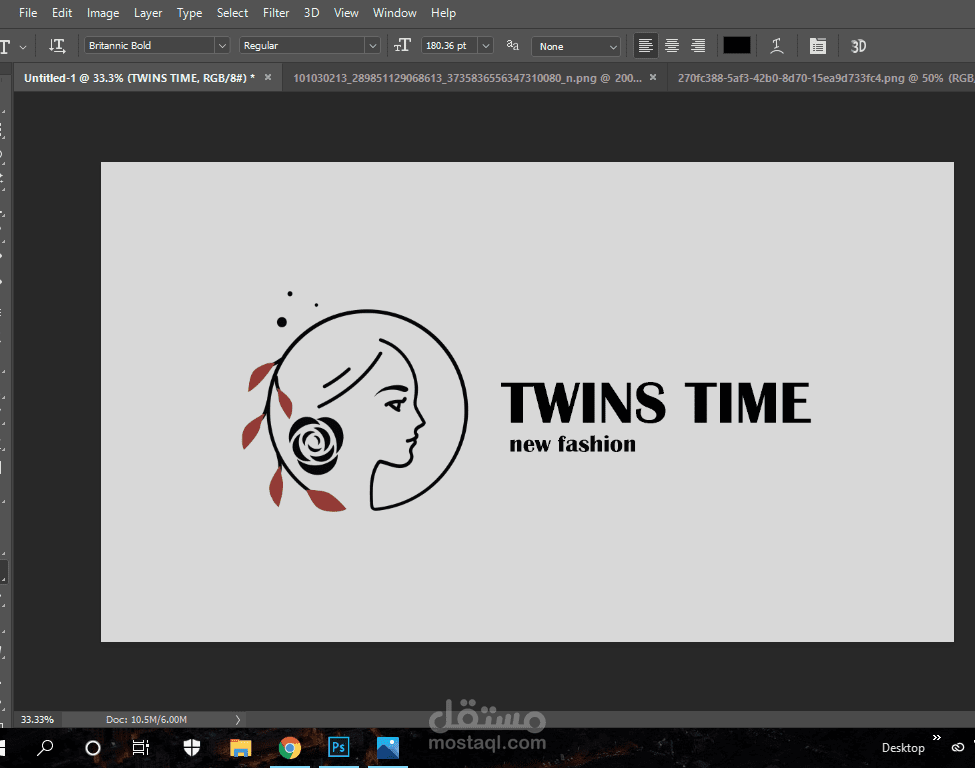The height and width of the screenshot is (768, 975).
Task: Click the 33.33% zoom level field
Action: 38,719
